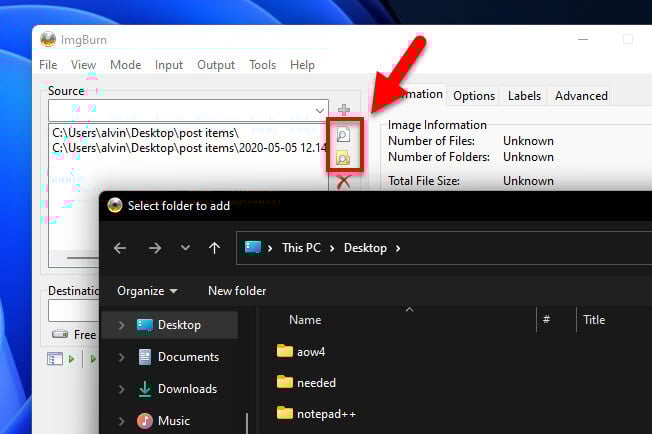The width and height of the screenshot is (652, 434).
Task: Go forward with the right arrow
Action: click(155, 248)
